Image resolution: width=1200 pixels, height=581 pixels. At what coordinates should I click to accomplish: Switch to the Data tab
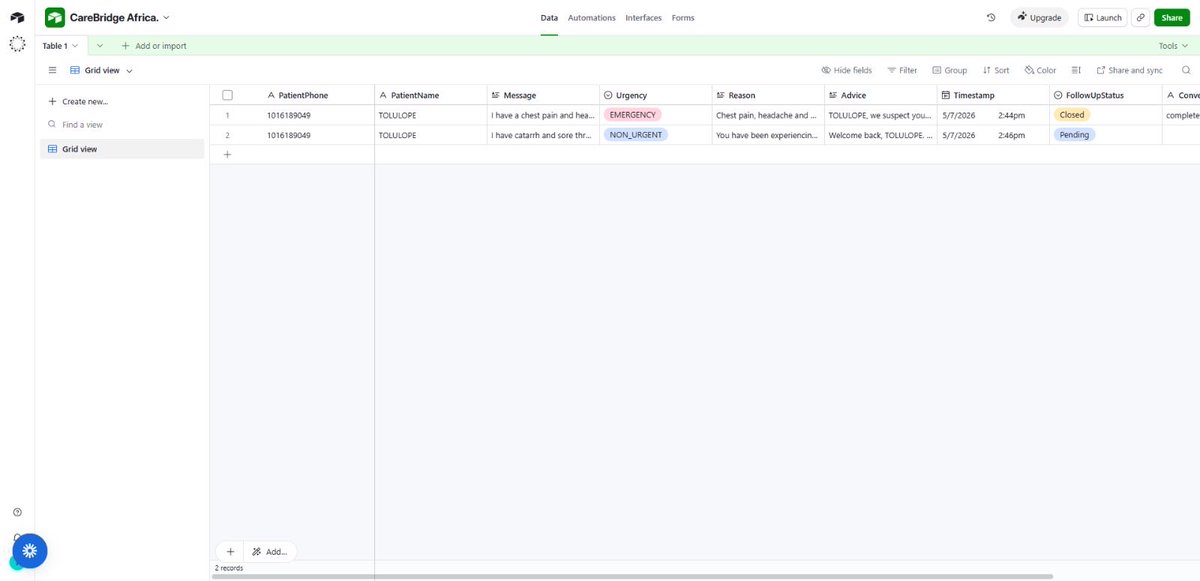click(549, 18)
